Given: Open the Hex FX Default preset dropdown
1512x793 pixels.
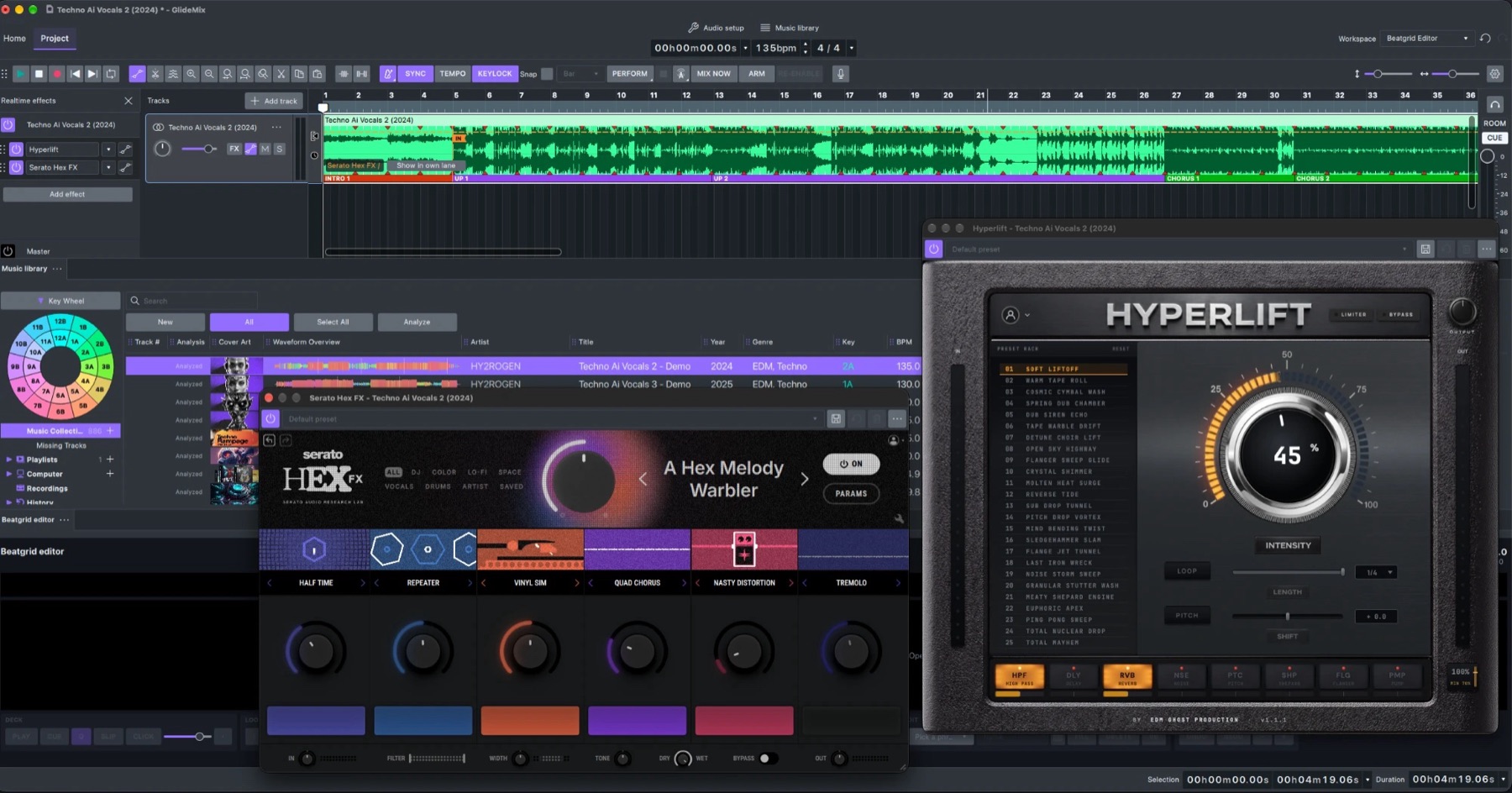Looking at the screenshot, I should (x=551, y=419).
